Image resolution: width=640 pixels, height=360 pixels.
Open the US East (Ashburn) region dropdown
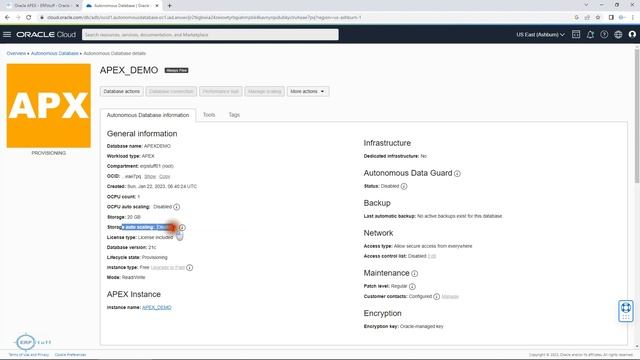click(540, 35)
